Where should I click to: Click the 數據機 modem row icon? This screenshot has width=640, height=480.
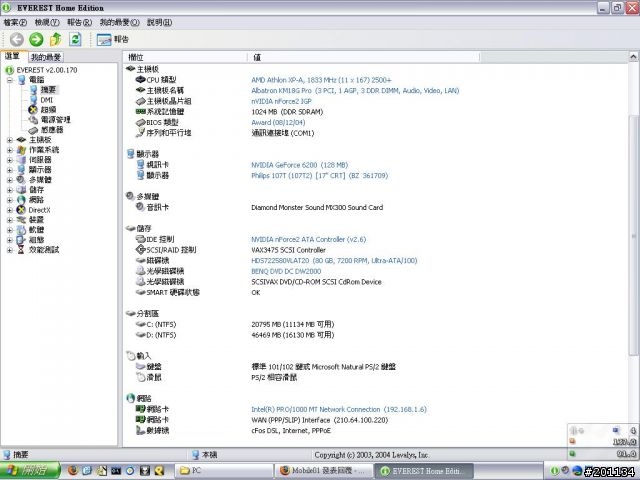[140, 430]
